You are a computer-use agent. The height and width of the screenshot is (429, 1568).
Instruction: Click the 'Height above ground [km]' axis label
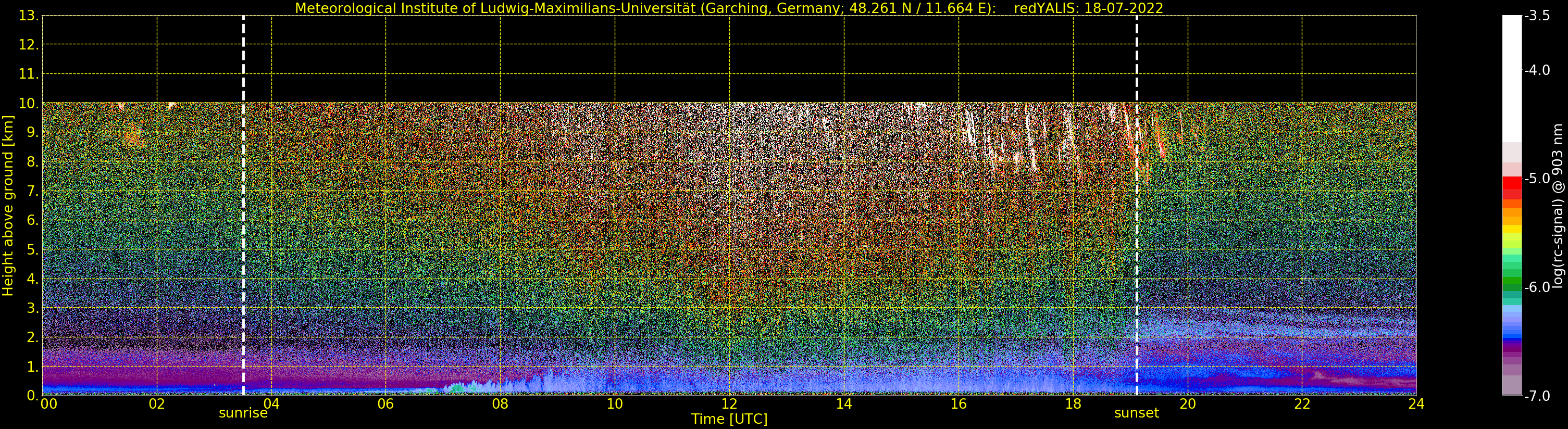[8, 206]
